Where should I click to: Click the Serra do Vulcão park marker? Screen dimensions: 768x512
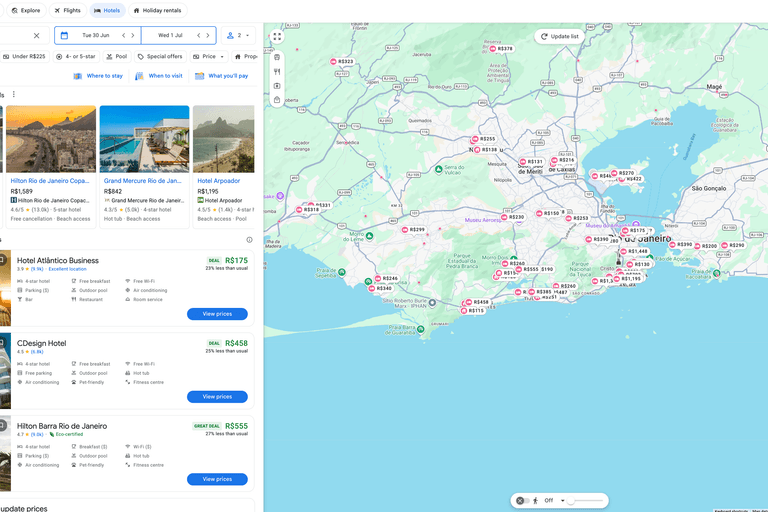pyautogui.click(x=439, y=170)
